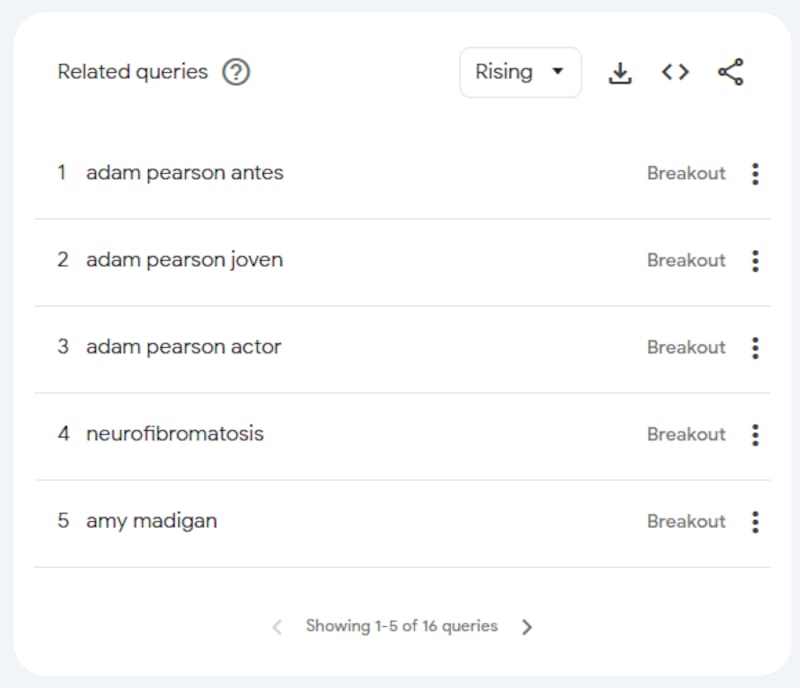Click the neurofibromatosis query

(175, 434)
